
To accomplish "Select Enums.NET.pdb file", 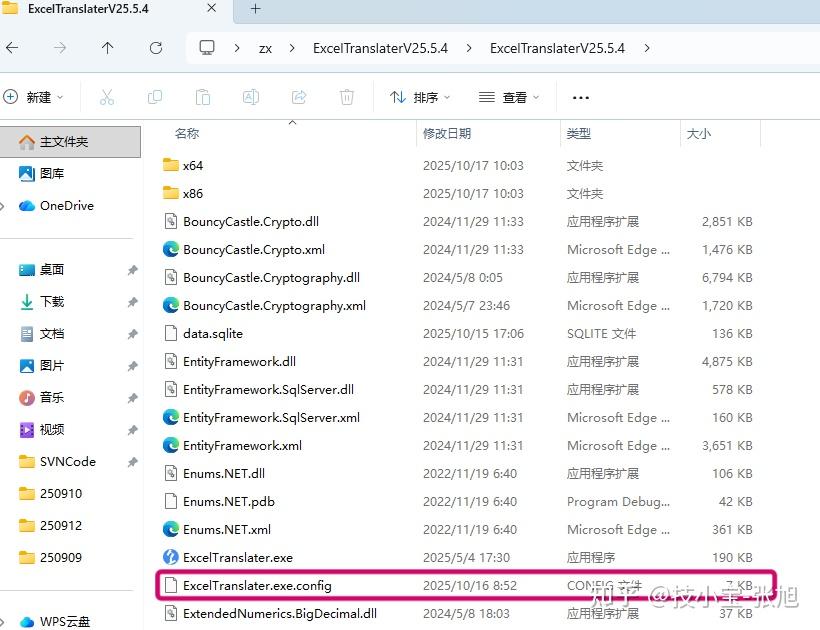I will coord(229,502).
